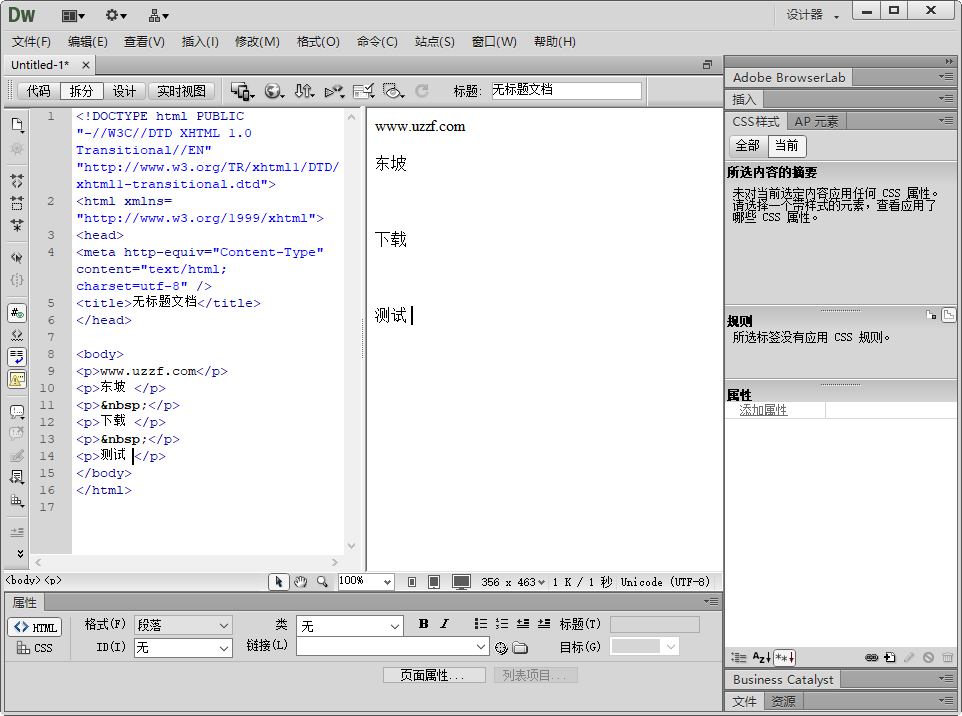The width and height of the screenshot is (962, 716).
Task: Enable 实时视图 live view
Action: (x=181, y=91)
